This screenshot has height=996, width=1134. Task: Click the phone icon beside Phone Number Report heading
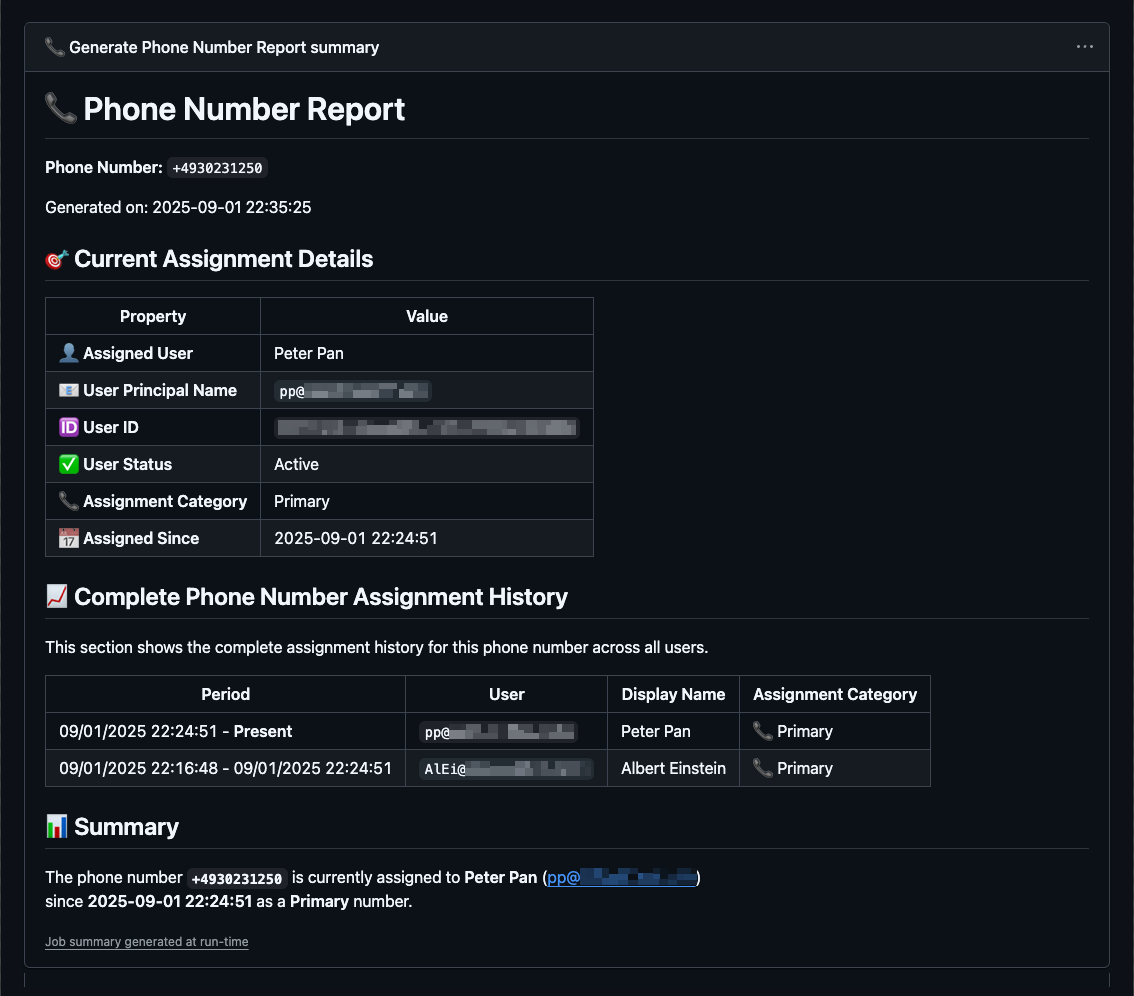click(61, 109)
